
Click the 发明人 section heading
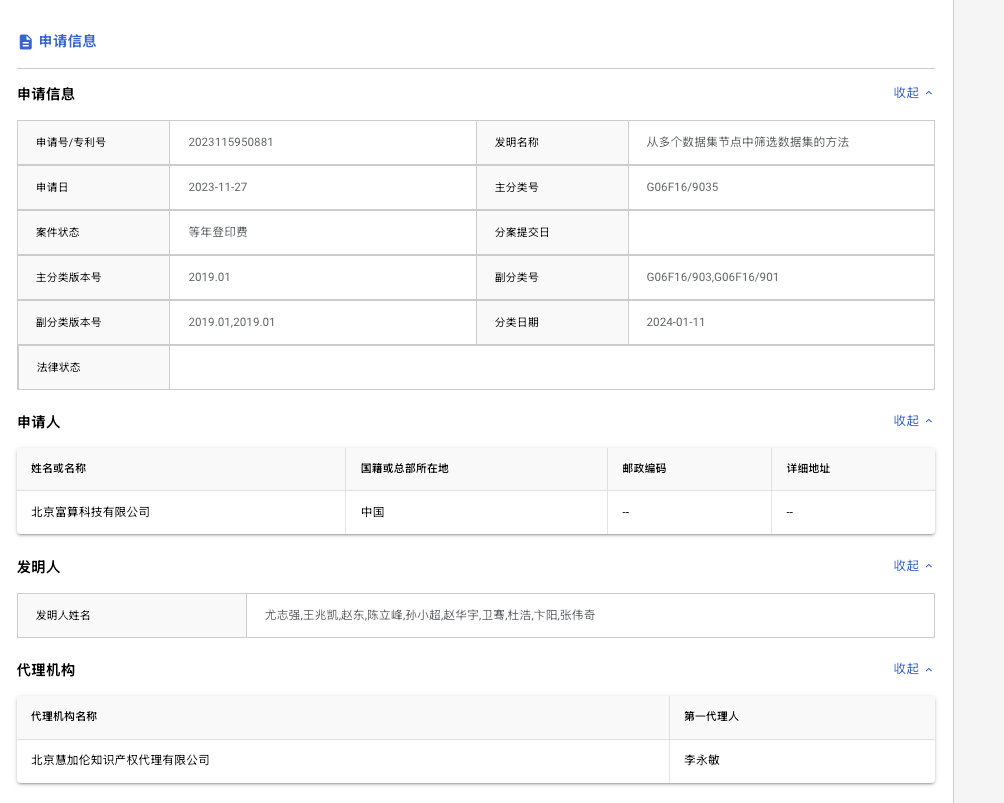[x=38, y=567]
